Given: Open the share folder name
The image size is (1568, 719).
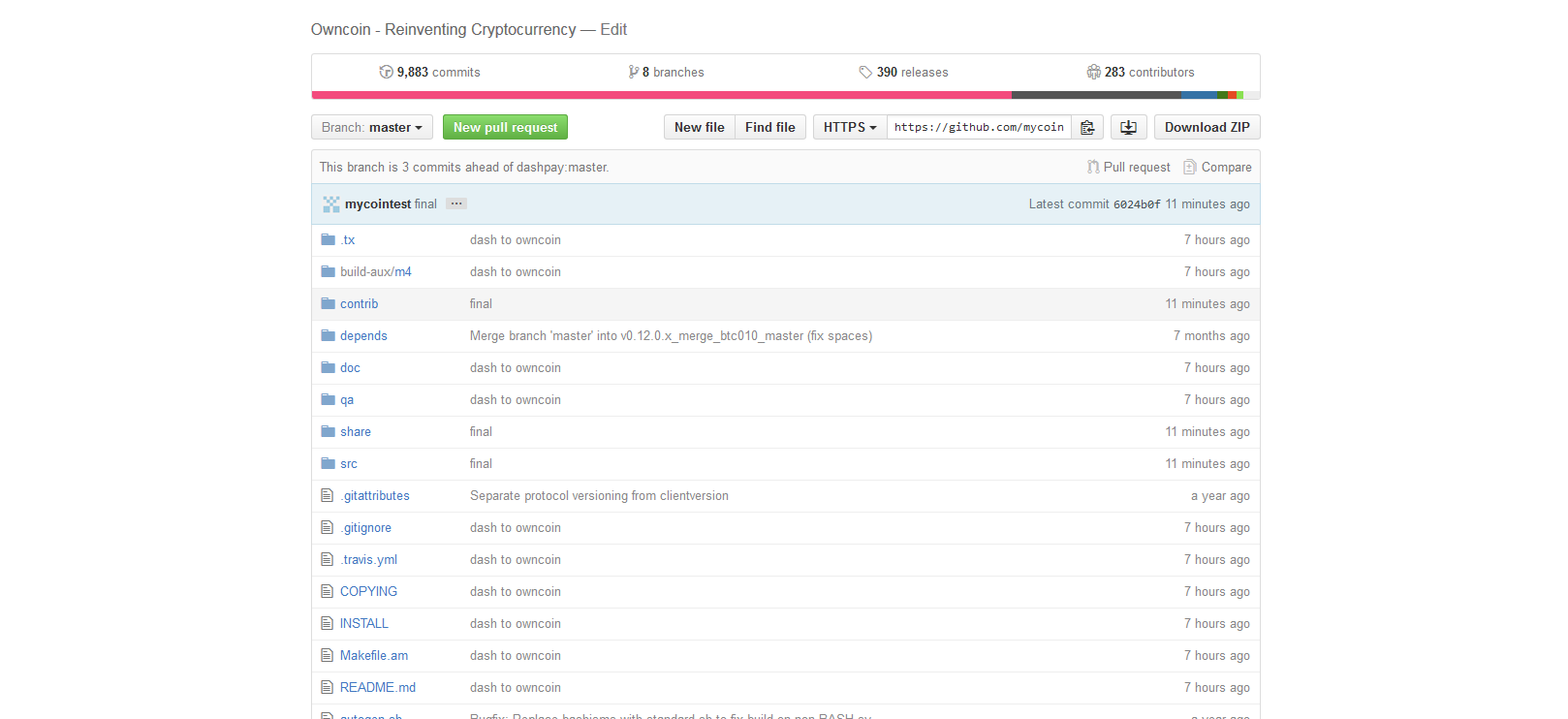Looking at the screenshot, I should tap(356, 431).
